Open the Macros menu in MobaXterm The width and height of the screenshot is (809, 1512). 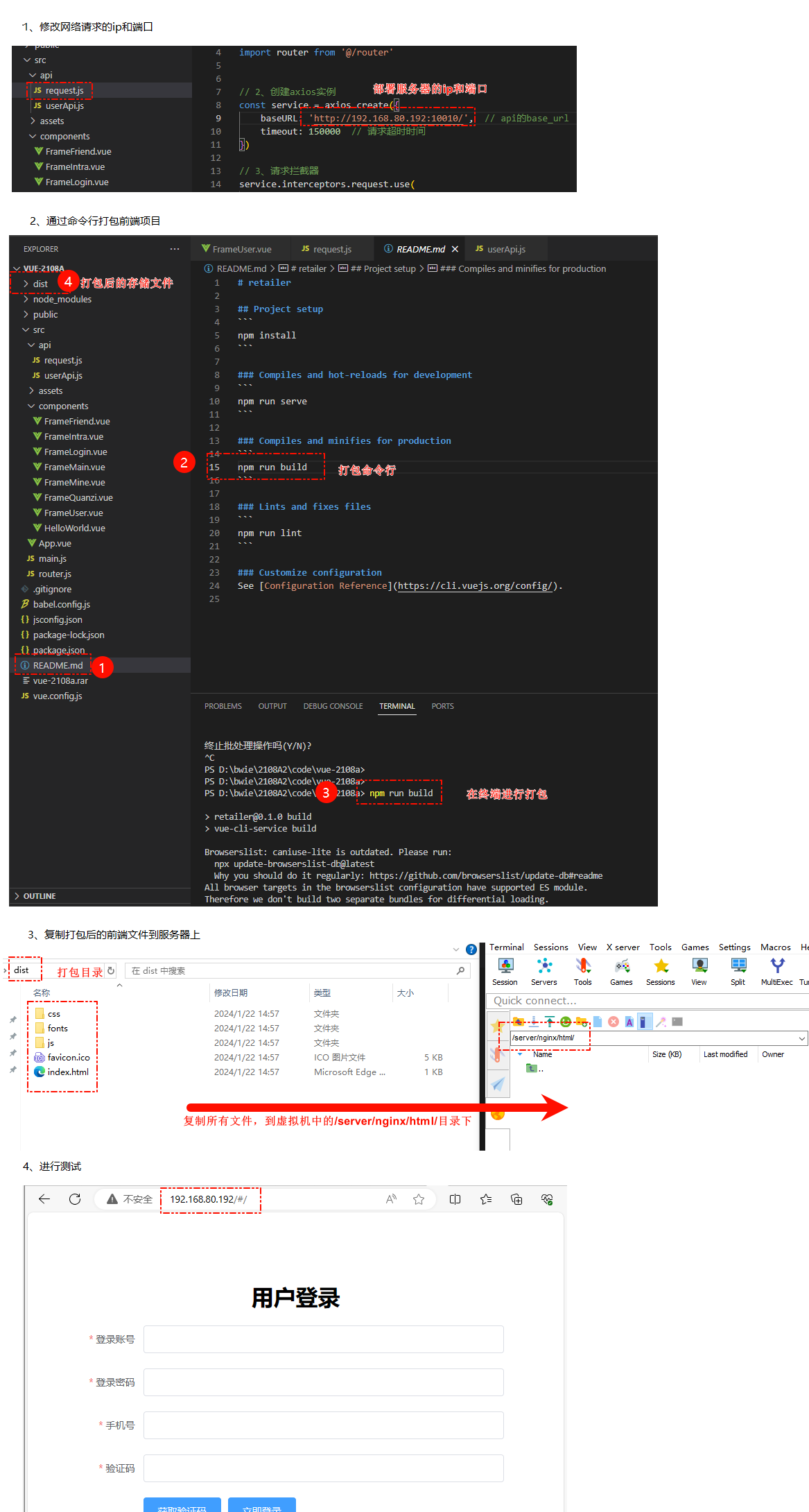click(x=776, y=947)
